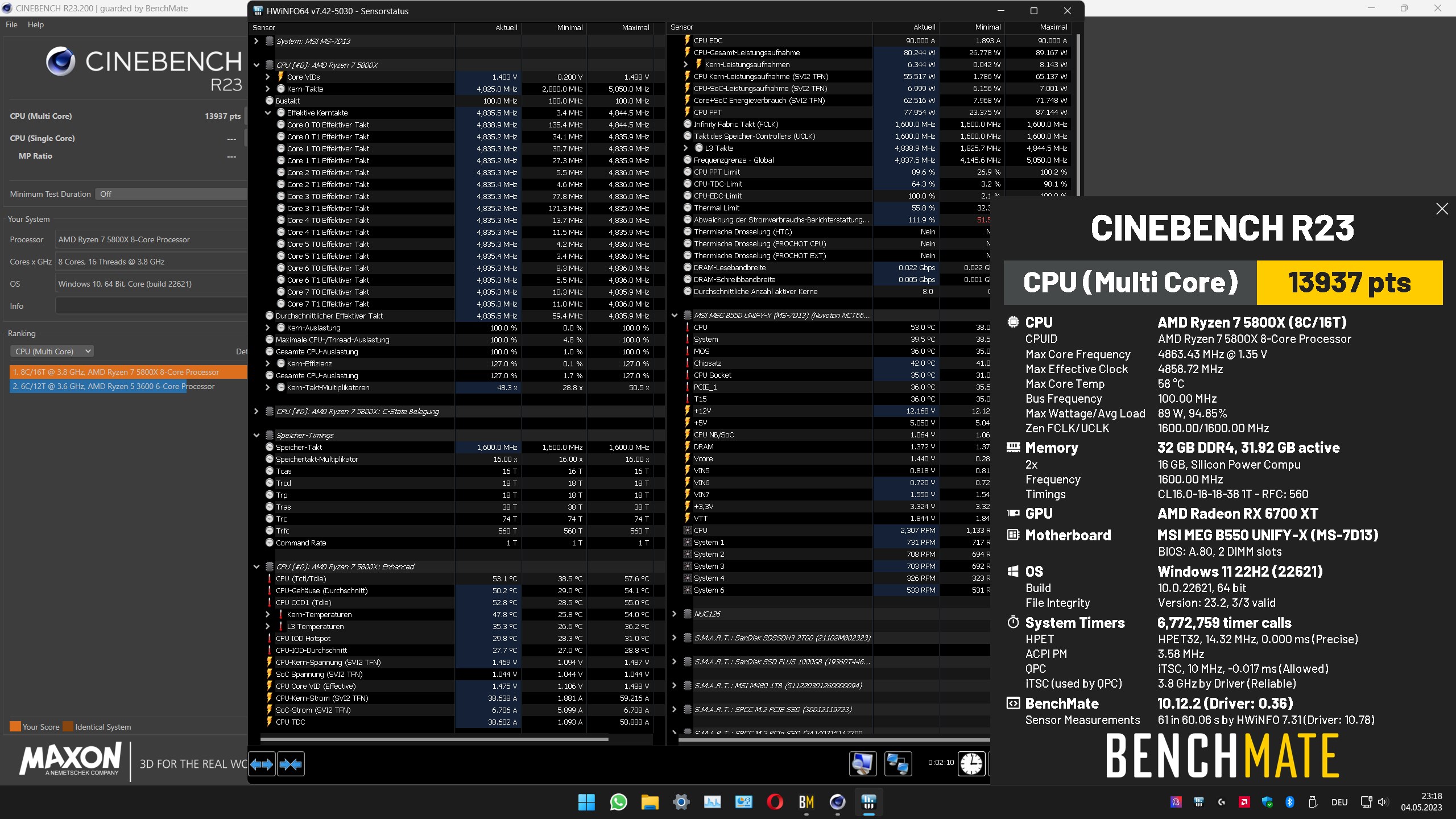Click the collapse columns inward-arrows button
The height and width of the screenshot is (819, 1456).
click(x=291, y=764)
